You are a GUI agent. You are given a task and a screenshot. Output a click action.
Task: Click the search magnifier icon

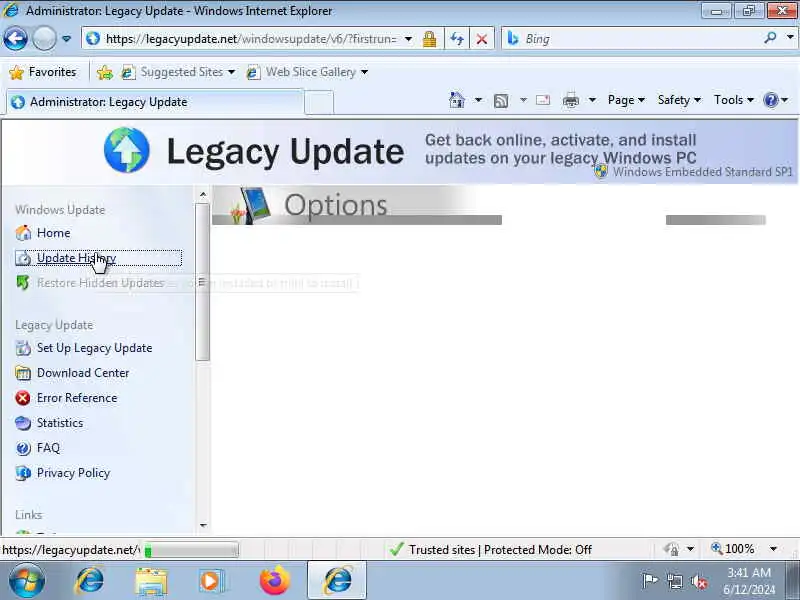point(770,37)
